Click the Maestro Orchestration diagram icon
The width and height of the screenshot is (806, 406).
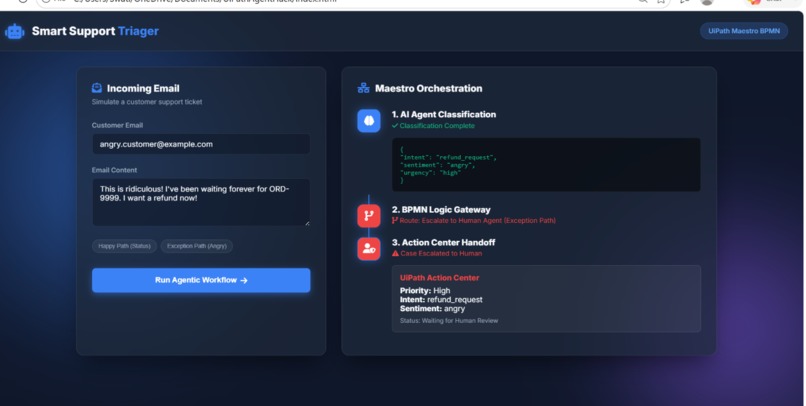(363, 88)
